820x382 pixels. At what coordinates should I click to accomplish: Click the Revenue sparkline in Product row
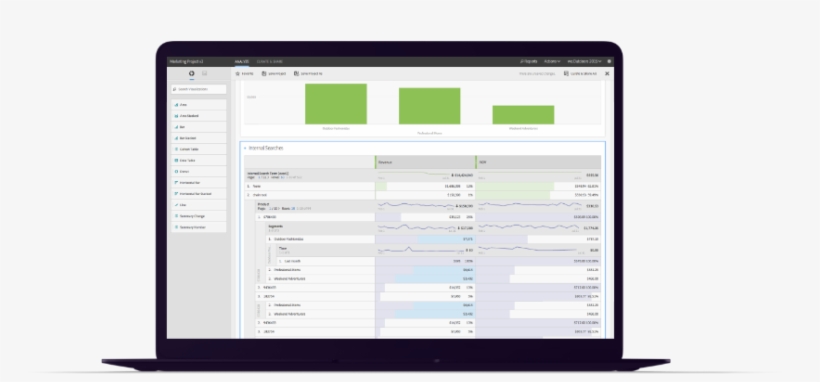[x=416, y=205]
